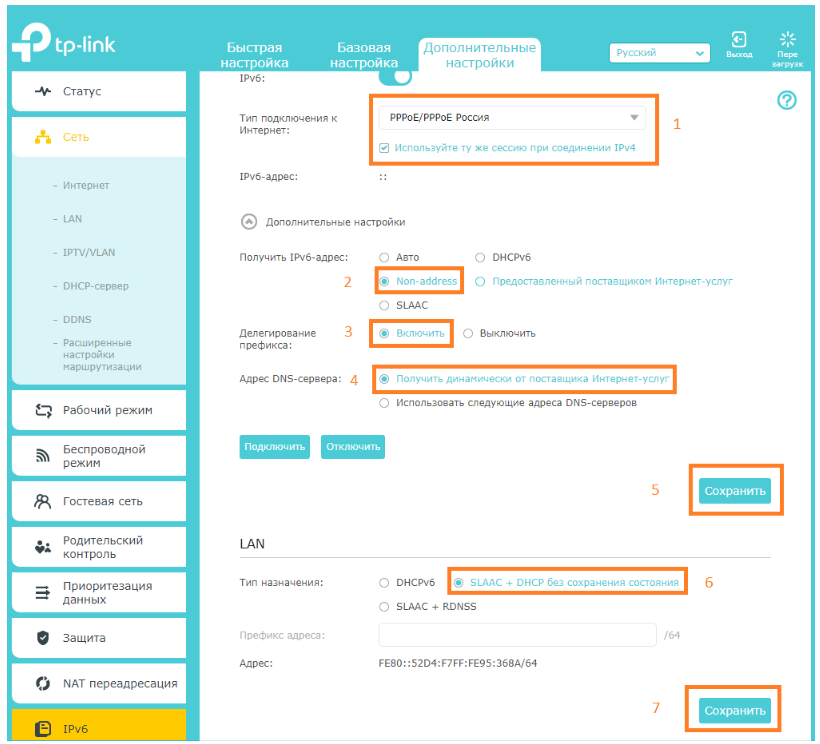This screenshot has height=744, width=820.
Task: Select 'Предоставленный поставщиком Интернет-услуг' option
Action: click(x=480, y=281)
